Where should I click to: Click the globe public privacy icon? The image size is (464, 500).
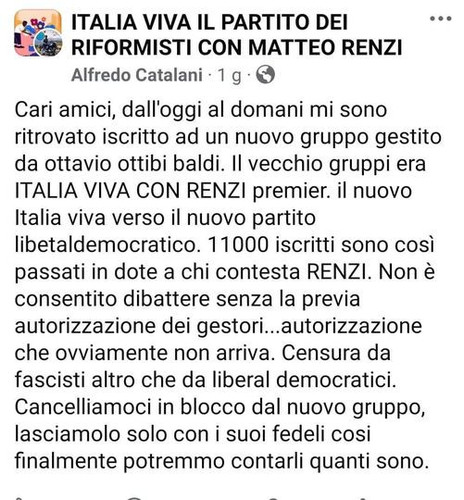265,74
